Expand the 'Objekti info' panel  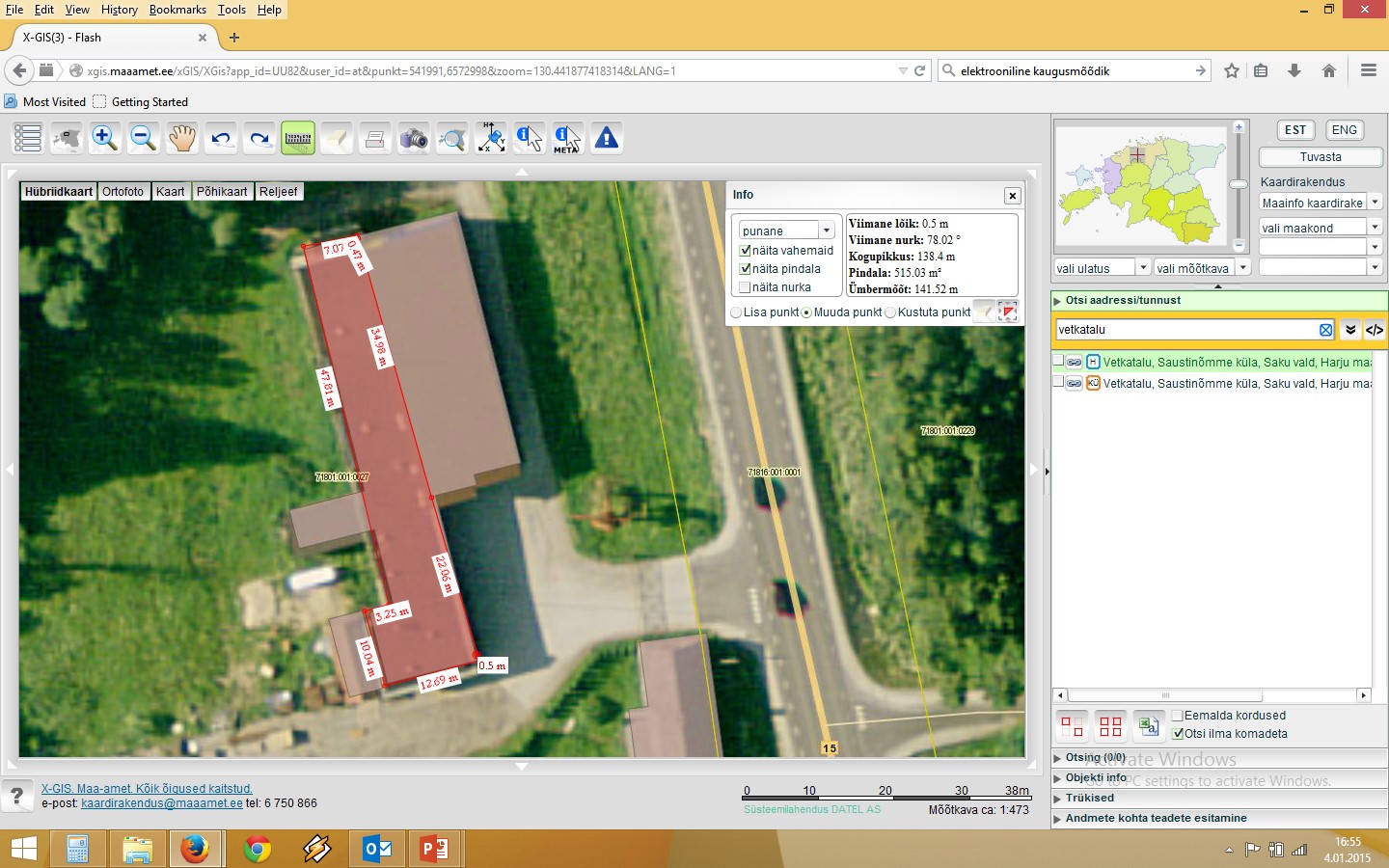point(1096,777)
